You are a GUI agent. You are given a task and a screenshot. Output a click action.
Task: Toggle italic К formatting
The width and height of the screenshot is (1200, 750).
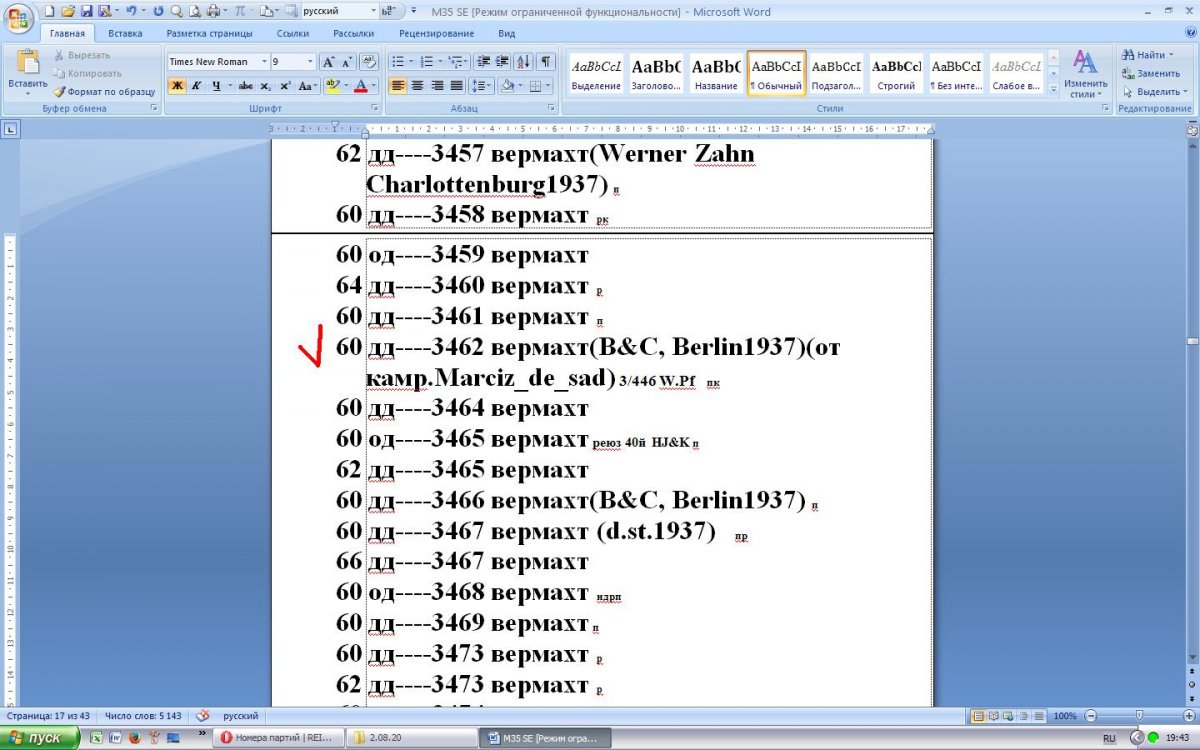tap(197, 86)
